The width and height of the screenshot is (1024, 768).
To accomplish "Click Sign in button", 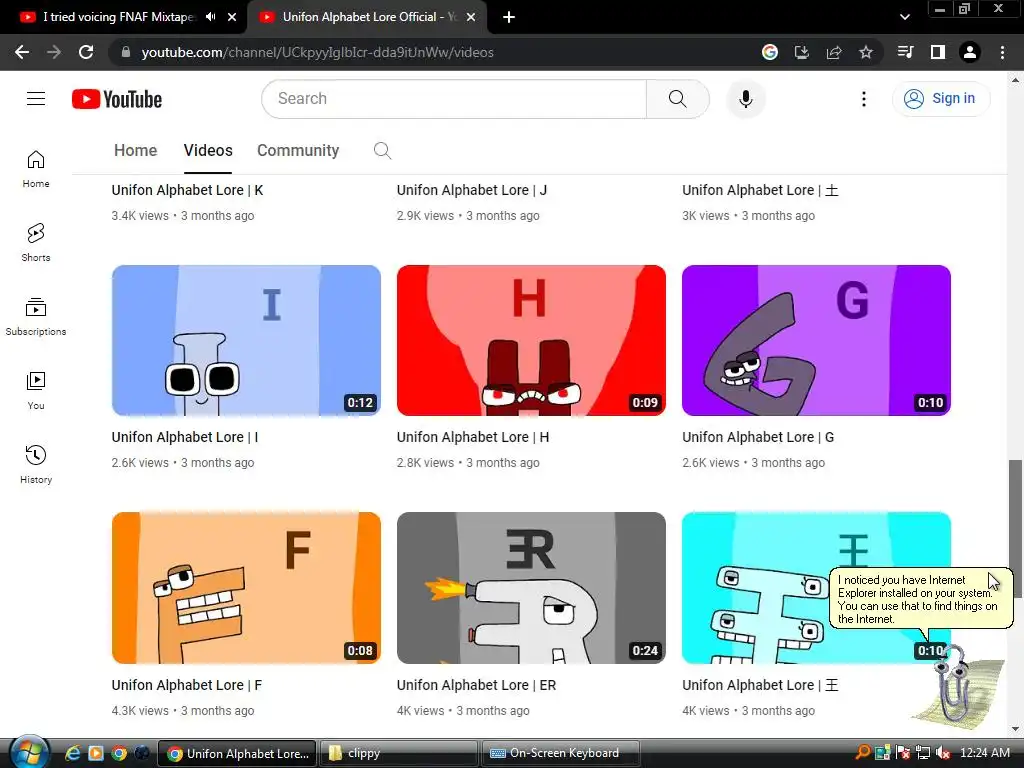I will [x=940, y=99].
